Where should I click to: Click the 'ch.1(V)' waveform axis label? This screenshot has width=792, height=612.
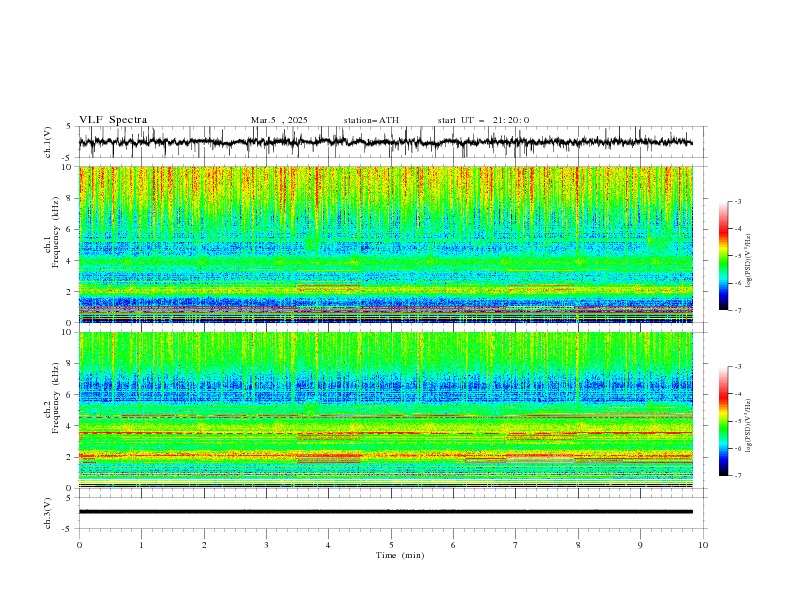[x=48, y=142]
